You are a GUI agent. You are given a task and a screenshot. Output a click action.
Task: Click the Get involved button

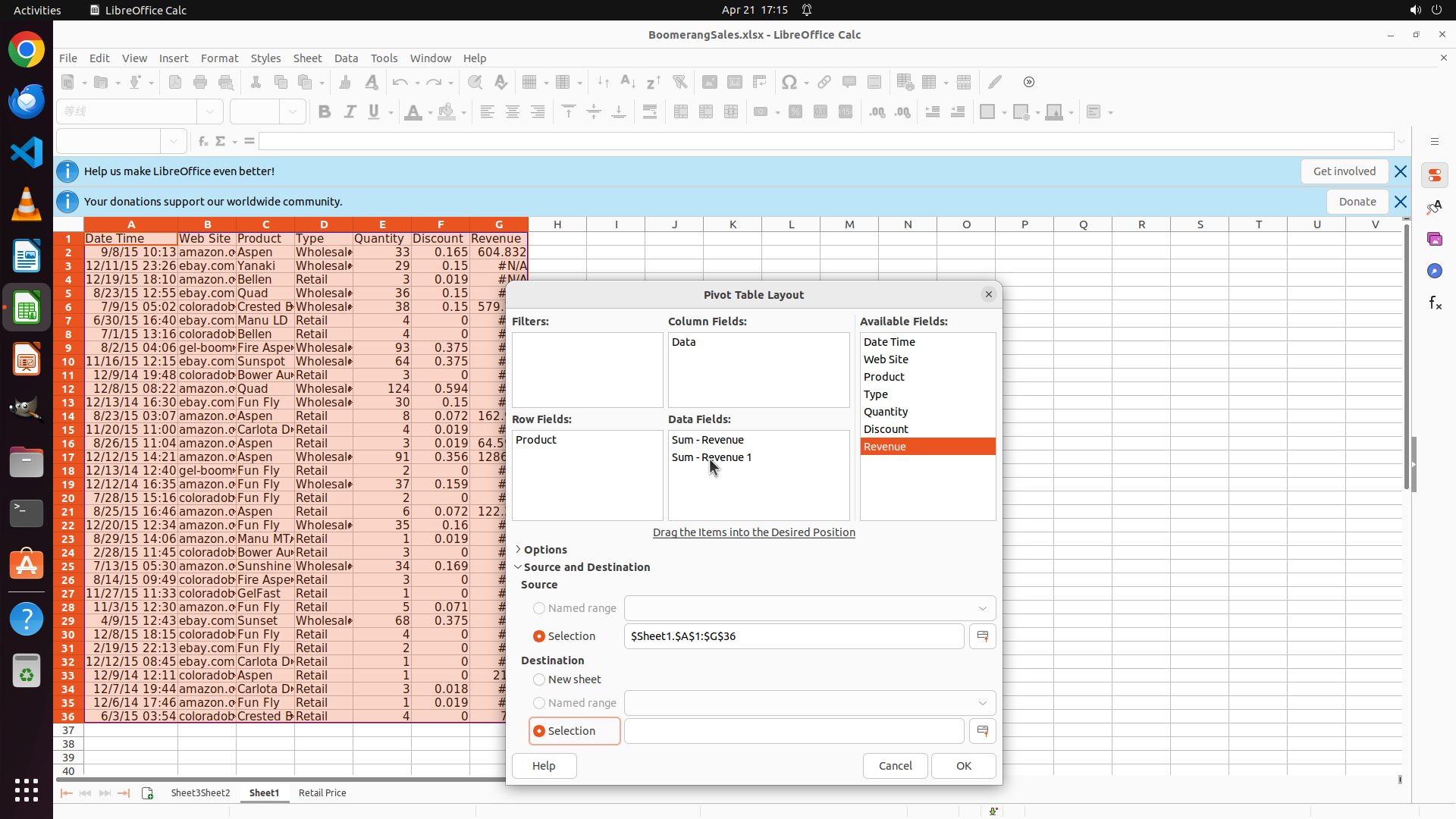pyautogui.click(x=1344, y=171)
